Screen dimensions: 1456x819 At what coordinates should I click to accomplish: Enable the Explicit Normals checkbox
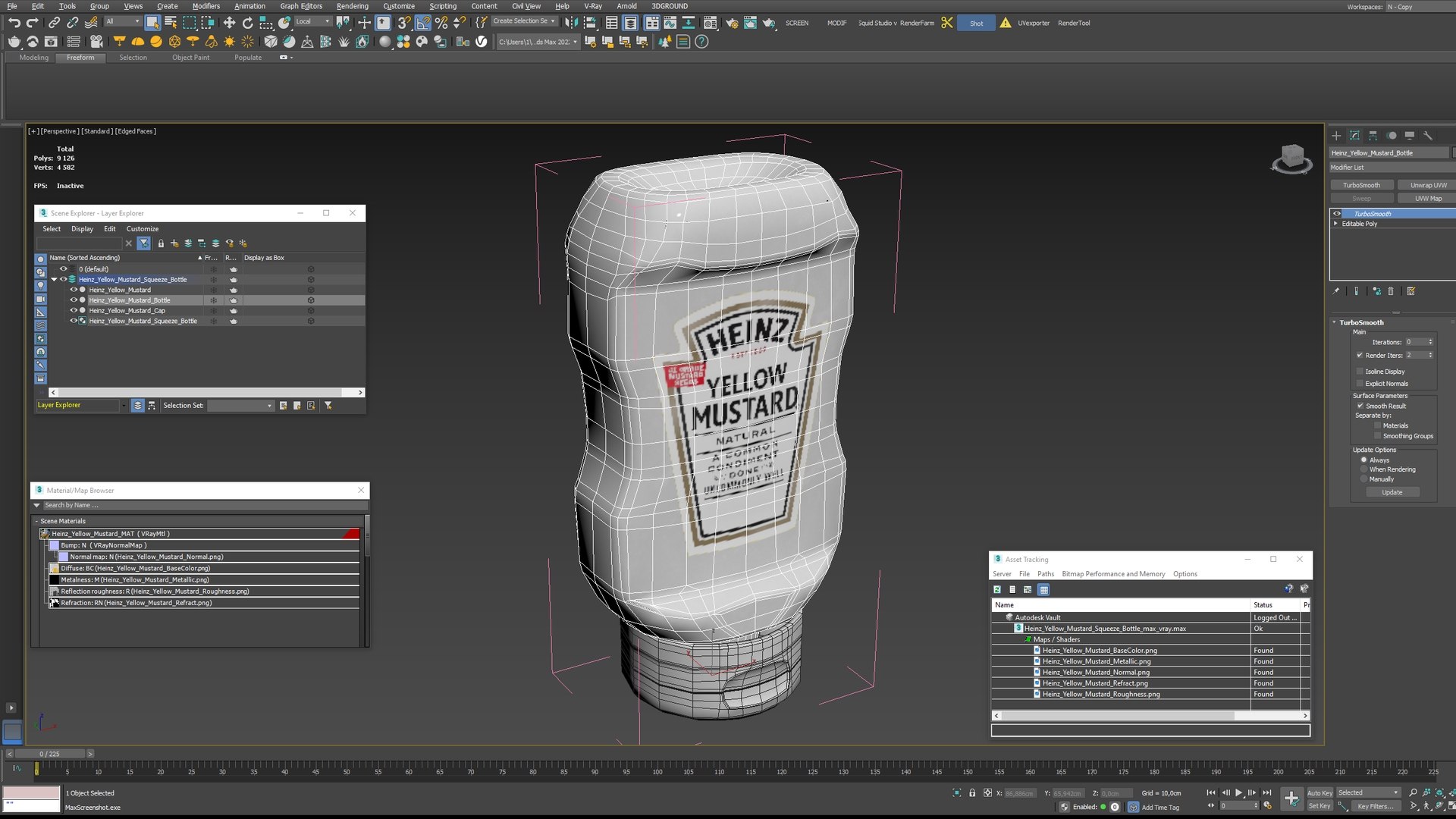tap(1360, 384)
